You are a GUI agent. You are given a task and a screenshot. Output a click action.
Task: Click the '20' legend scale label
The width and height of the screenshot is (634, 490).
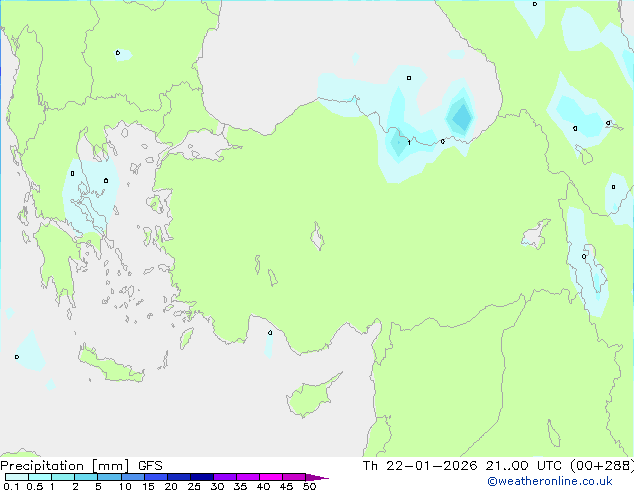[x=171, y=486]
